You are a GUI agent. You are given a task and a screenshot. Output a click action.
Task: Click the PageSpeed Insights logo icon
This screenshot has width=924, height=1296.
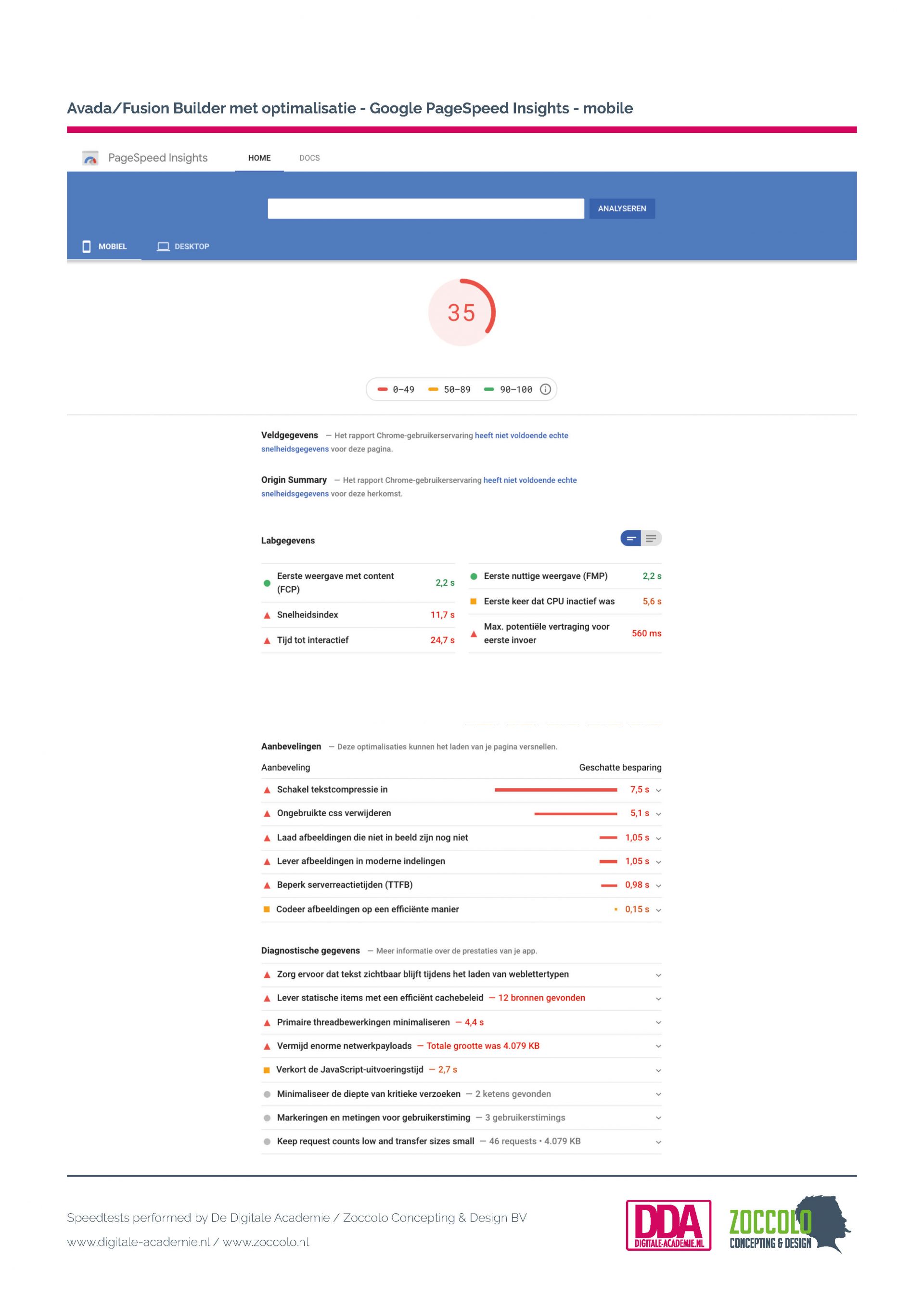coord(90,157)
